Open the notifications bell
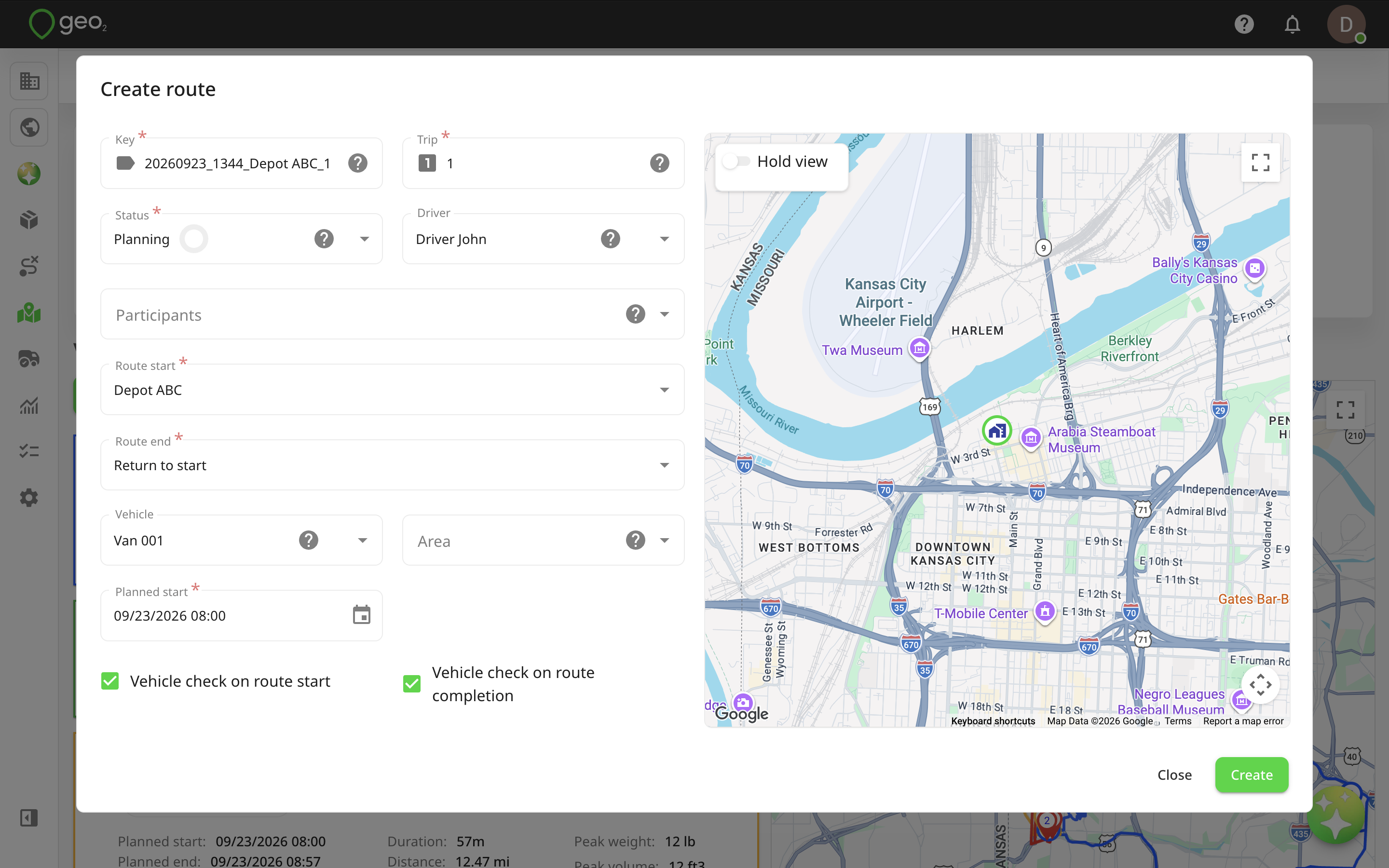The width and height of the screenshot is (1389, 868). (x=1292, y=24)
